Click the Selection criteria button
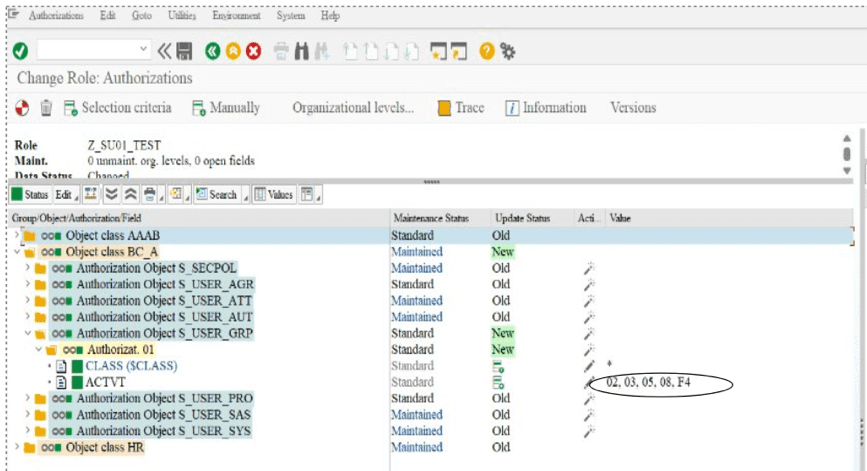Viewport: 867px width, 471px height. (x=117, y=108)
